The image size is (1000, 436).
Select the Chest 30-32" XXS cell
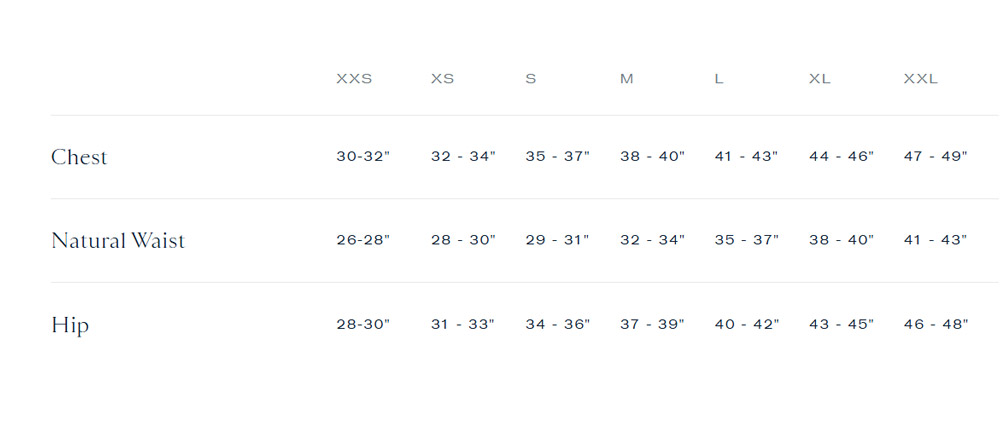click(x=363, y=156)
